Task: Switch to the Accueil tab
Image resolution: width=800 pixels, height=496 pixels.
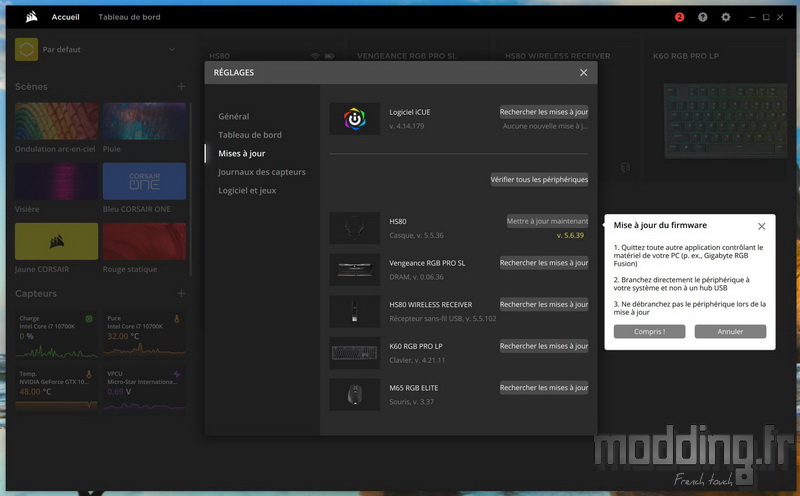Action: pyautogui.click(x=65, y=17)
